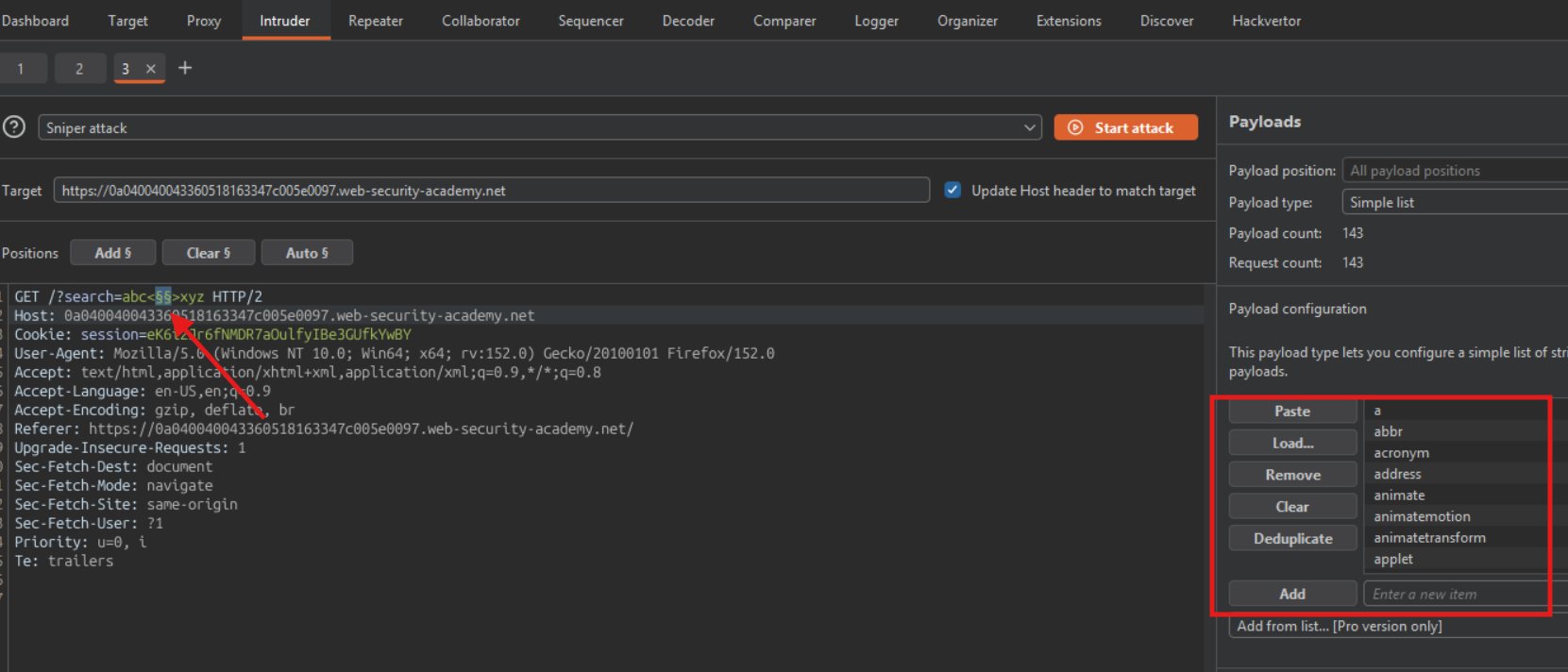Click the Cookie session header line
This screenshot has height=672, width=1568.
pos(212,334)
